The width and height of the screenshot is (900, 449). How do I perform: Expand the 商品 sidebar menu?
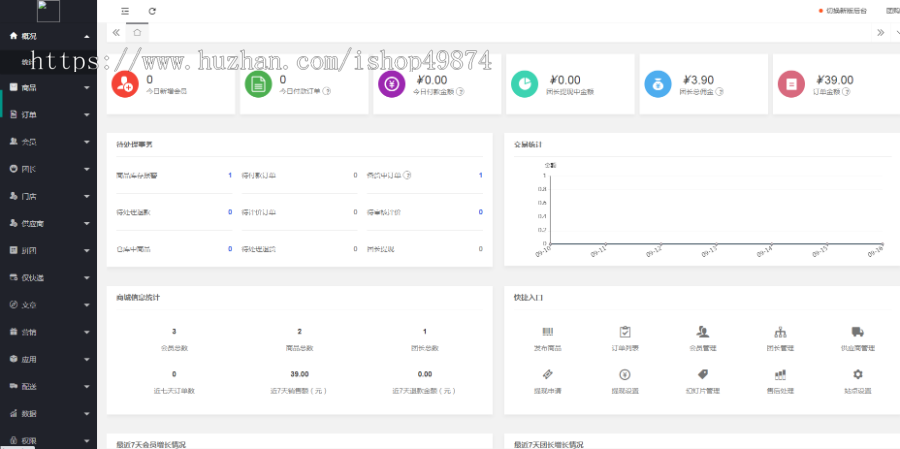click(x=48, y=87)
